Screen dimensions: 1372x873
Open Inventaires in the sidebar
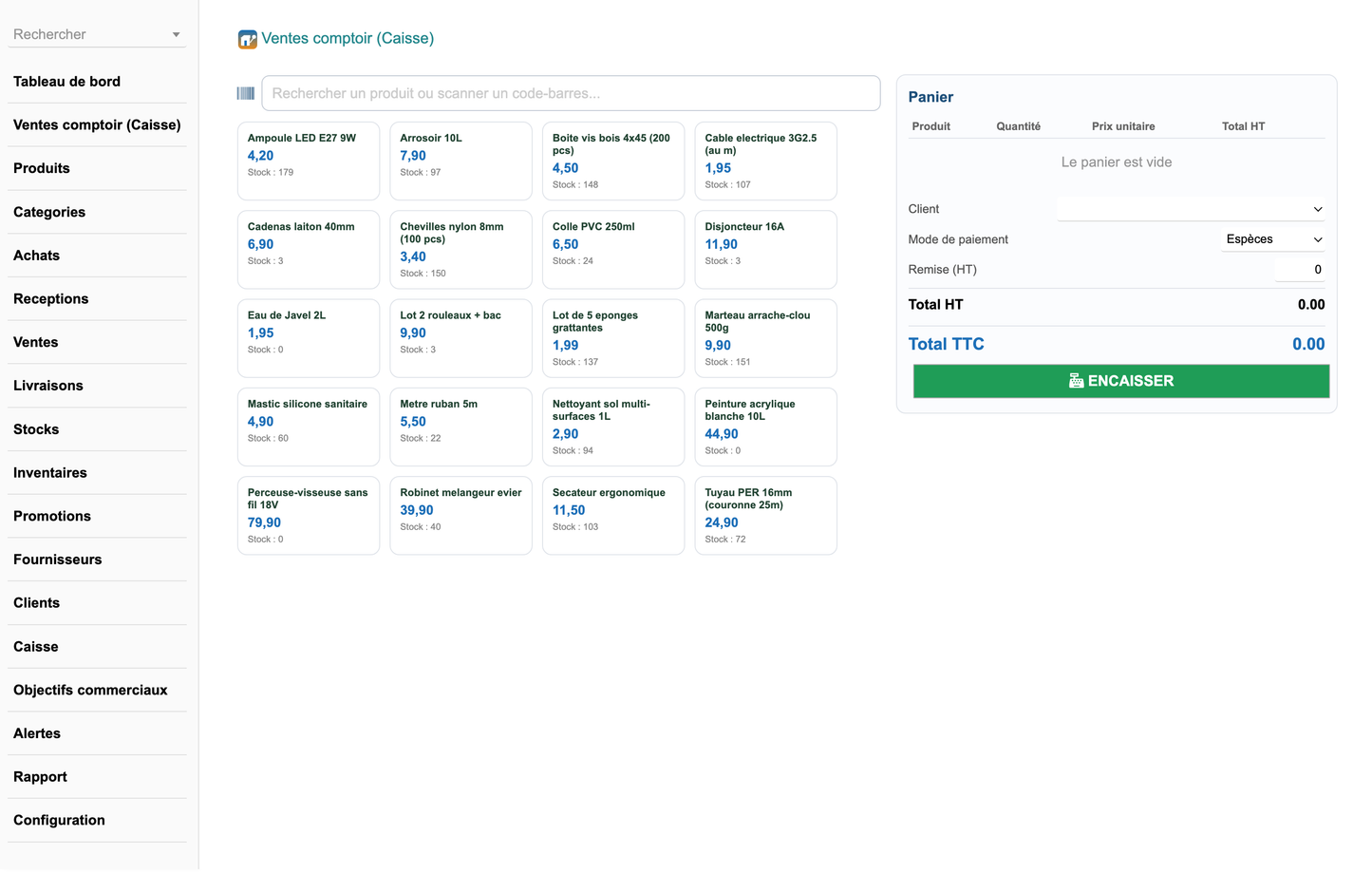point(97,473)
